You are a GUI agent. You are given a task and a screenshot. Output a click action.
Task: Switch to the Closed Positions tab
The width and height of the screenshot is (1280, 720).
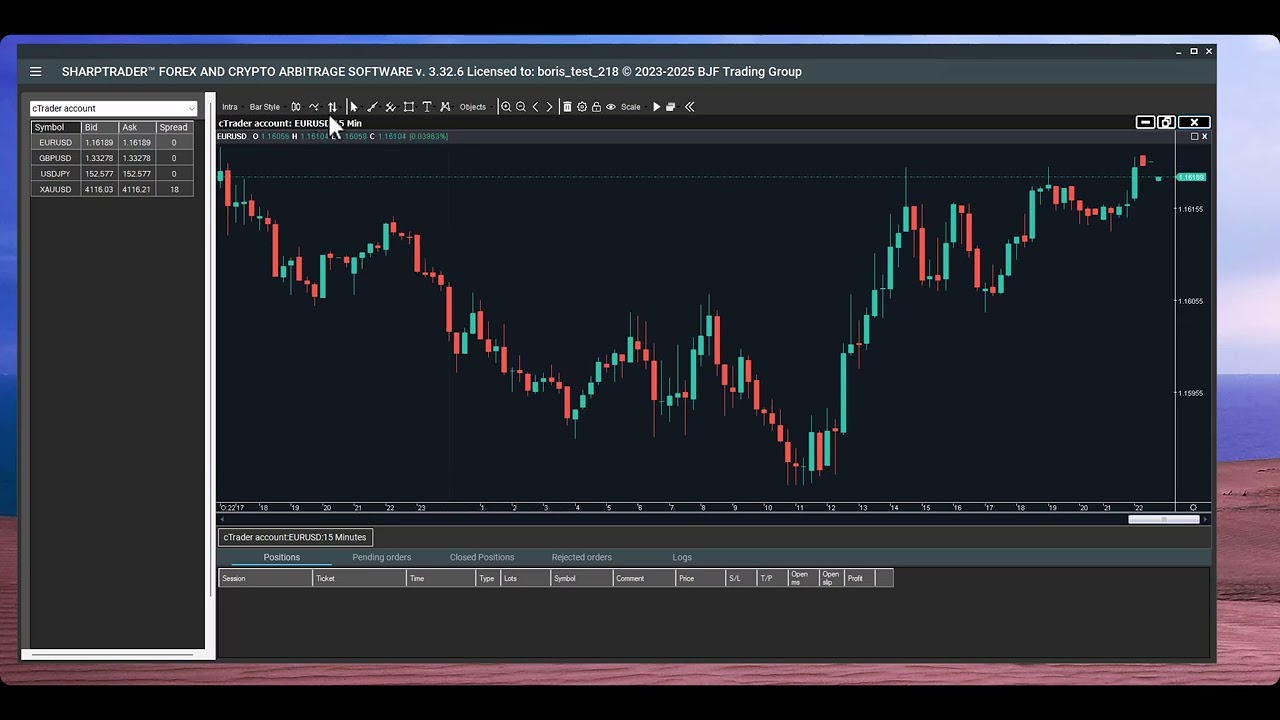(482, 557)
